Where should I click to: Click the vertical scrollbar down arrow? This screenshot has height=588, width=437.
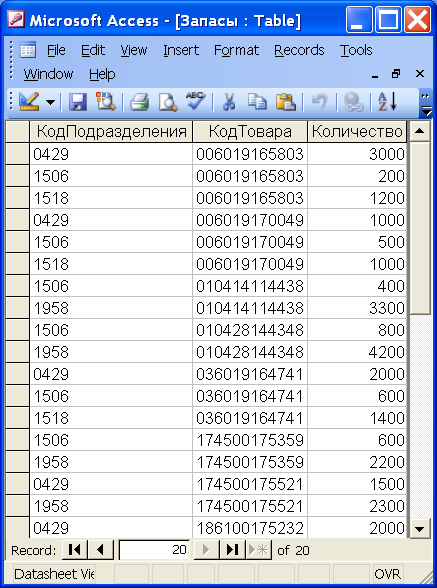420,529
